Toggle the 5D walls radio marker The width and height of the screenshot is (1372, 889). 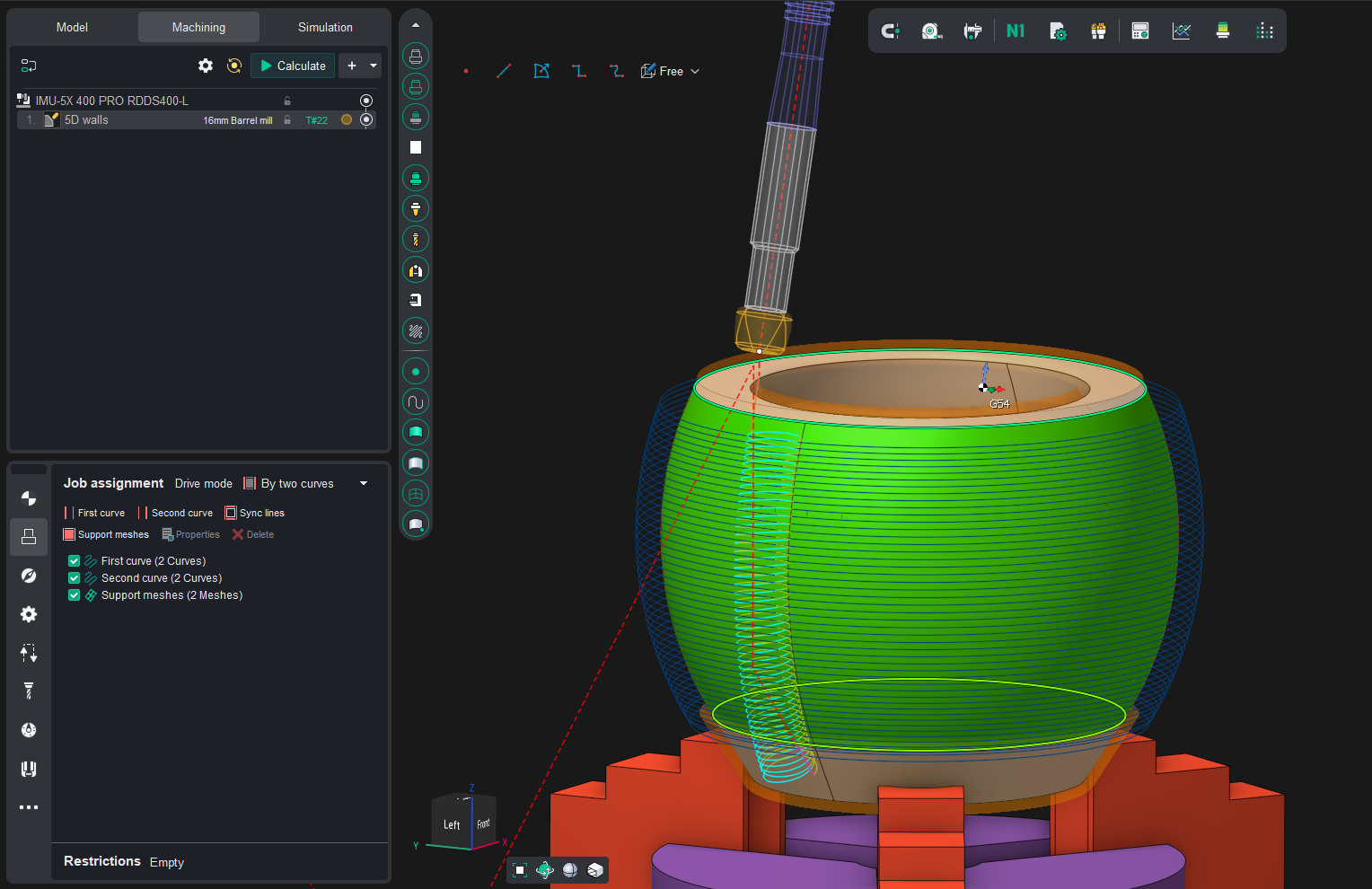click(x=366, y=119)
